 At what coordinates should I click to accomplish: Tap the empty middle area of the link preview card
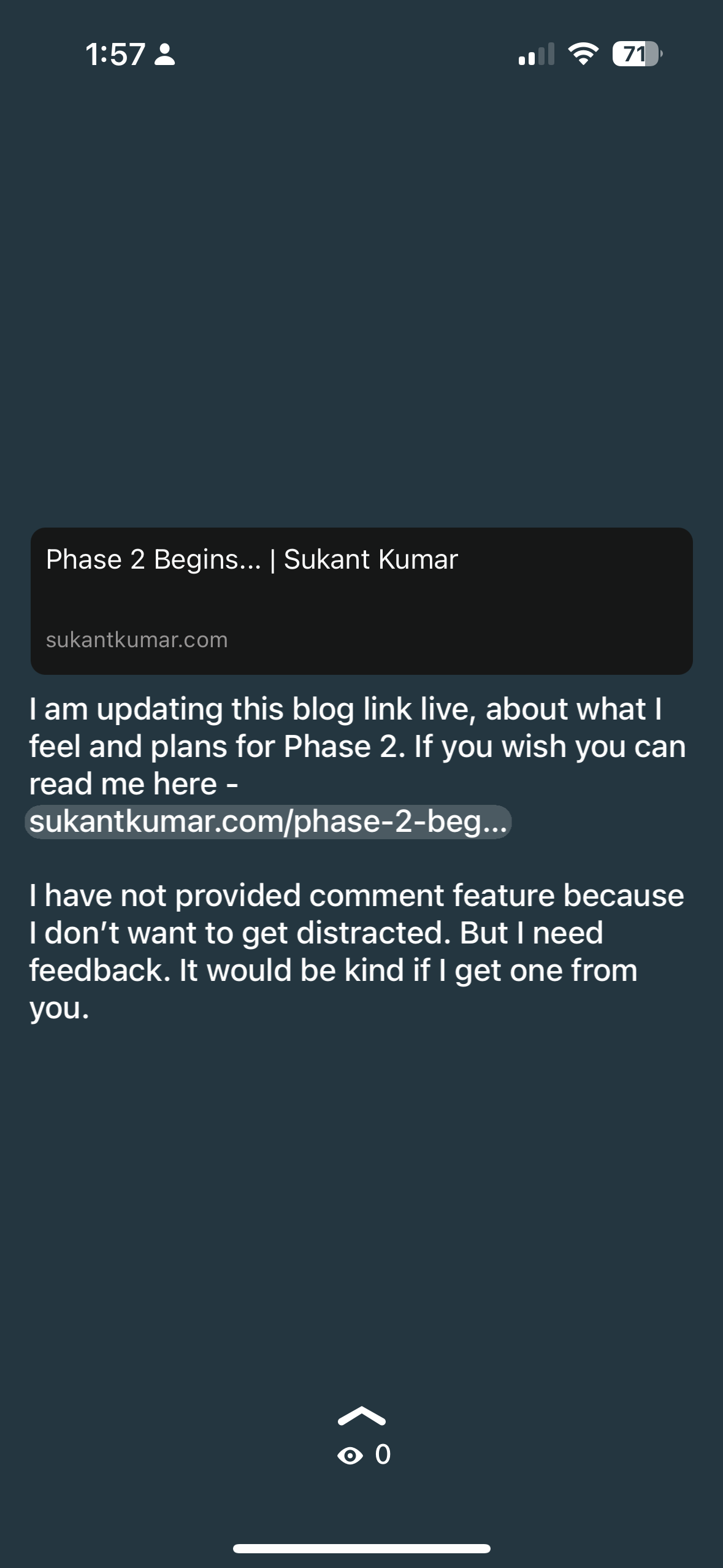[x=361, y=601]
